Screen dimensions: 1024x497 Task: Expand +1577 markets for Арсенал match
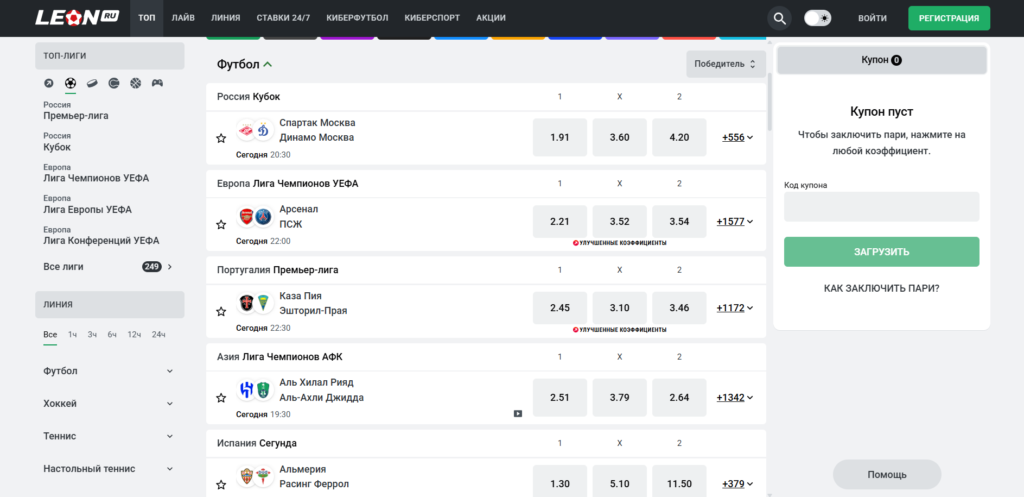coord(735,221)
